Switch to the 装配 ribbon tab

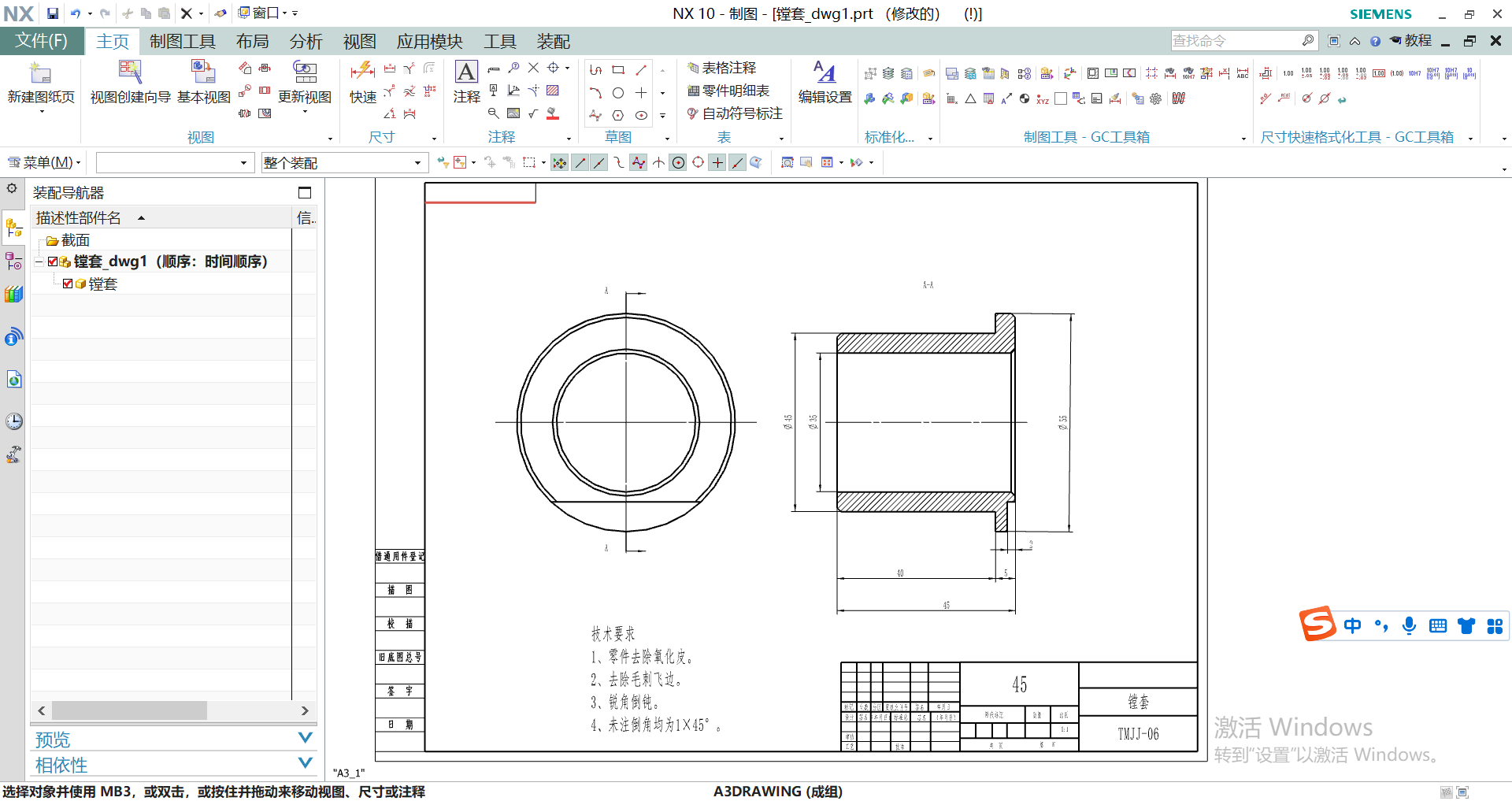(554, 42)
